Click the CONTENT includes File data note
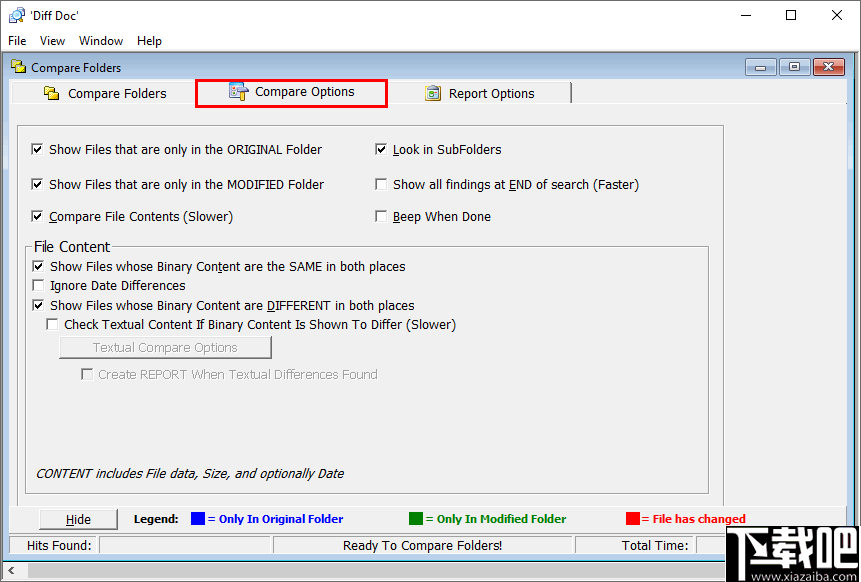Viewport: 861px width, 582px height. click(190, 473)
